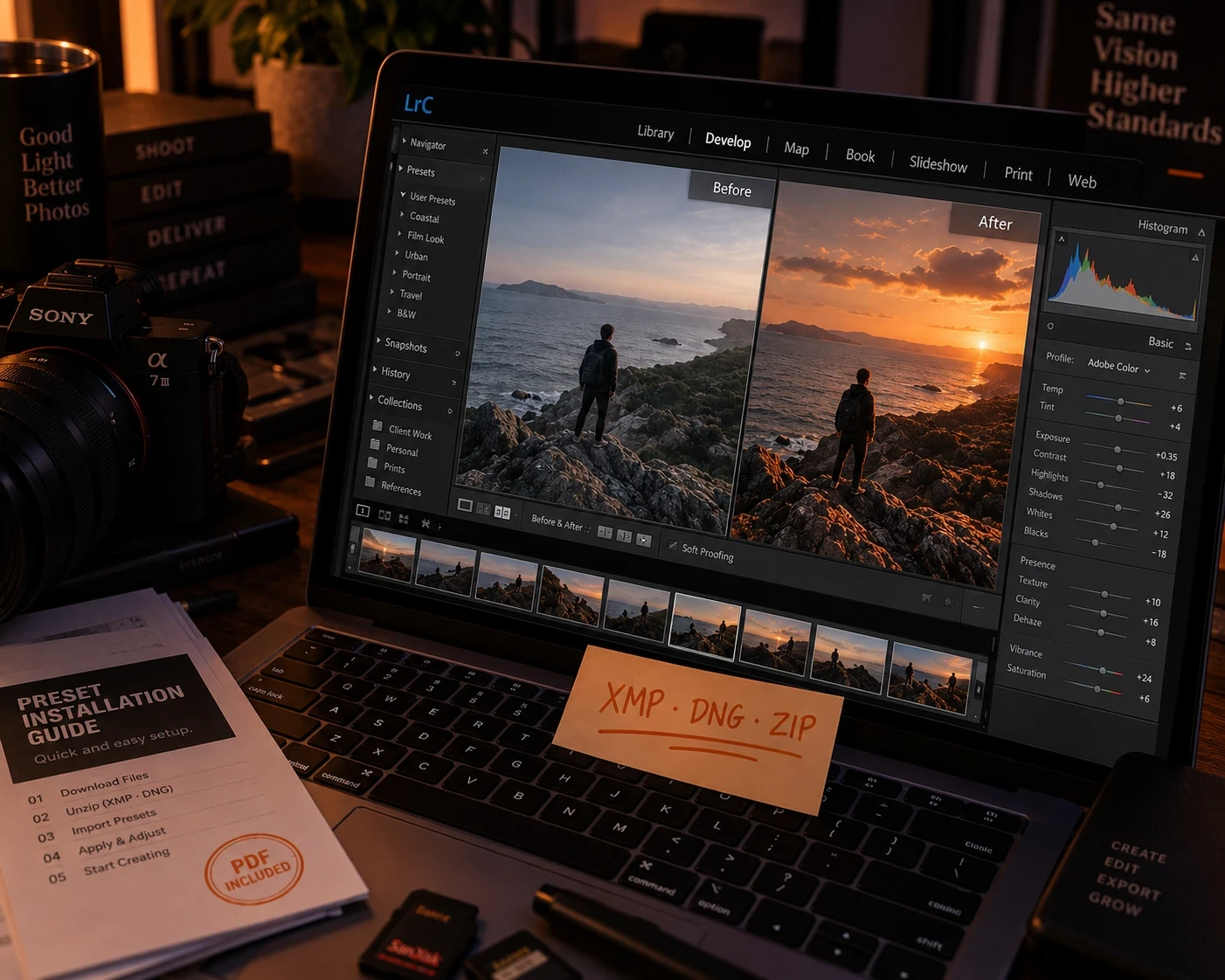This screenshot has width=1225, height=980.
Task: Choose the split before/after view icon below the photo
Action: [x=483, y=509]
